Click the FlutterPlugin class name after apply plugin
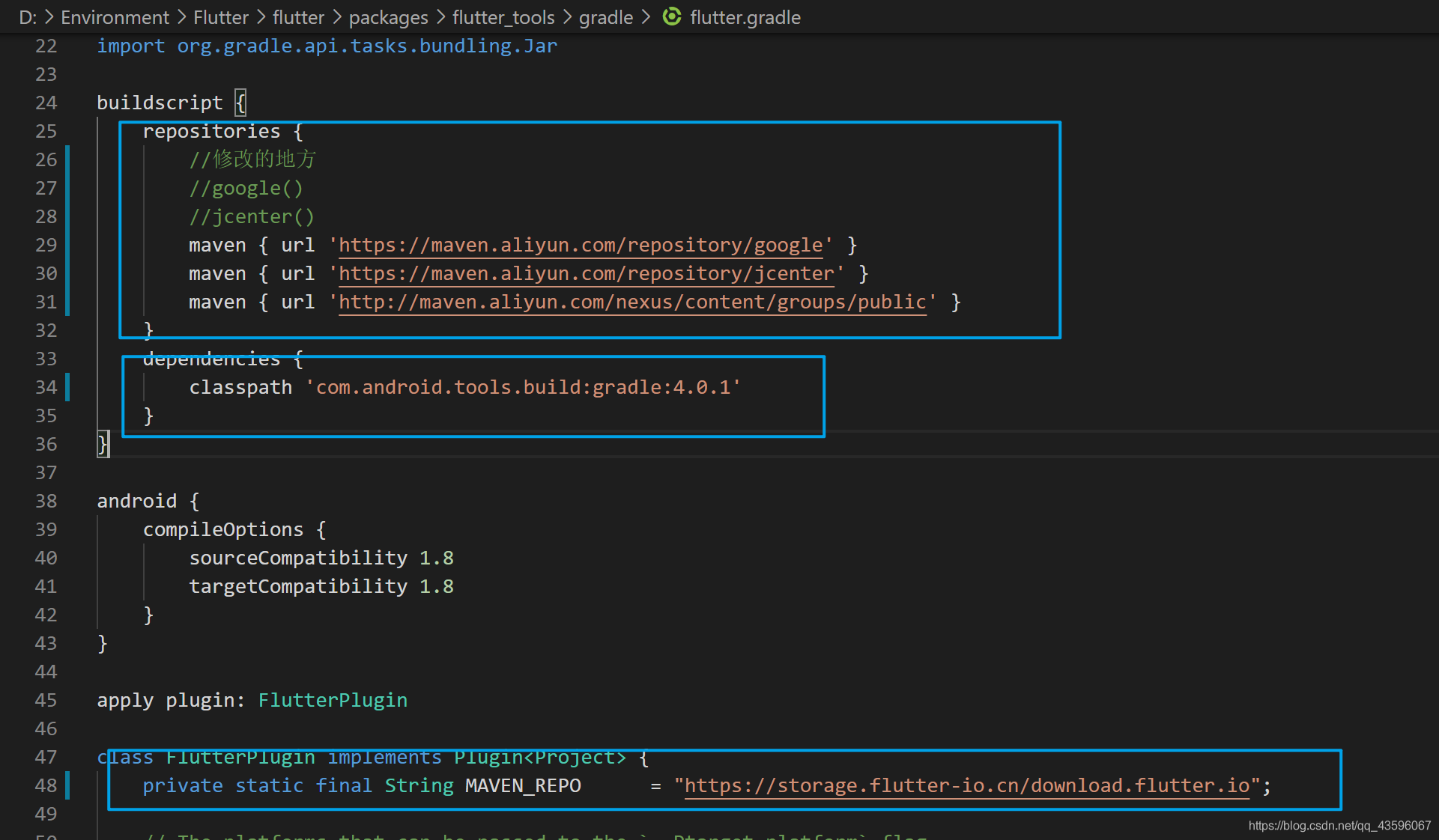Image resolution: width=1439 pixels, height=840 pixels. [x=333, y=700]
